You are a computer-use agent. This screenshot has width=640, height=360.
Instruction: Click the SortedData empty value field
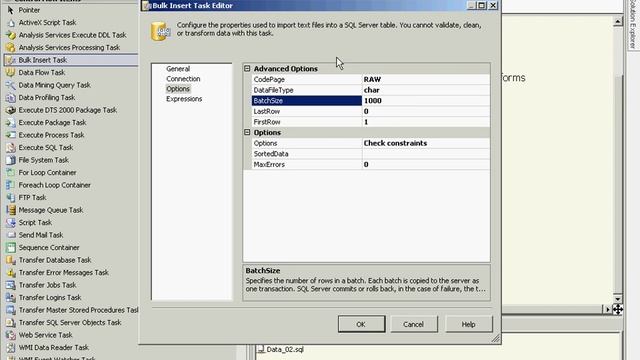click(426, 153)
